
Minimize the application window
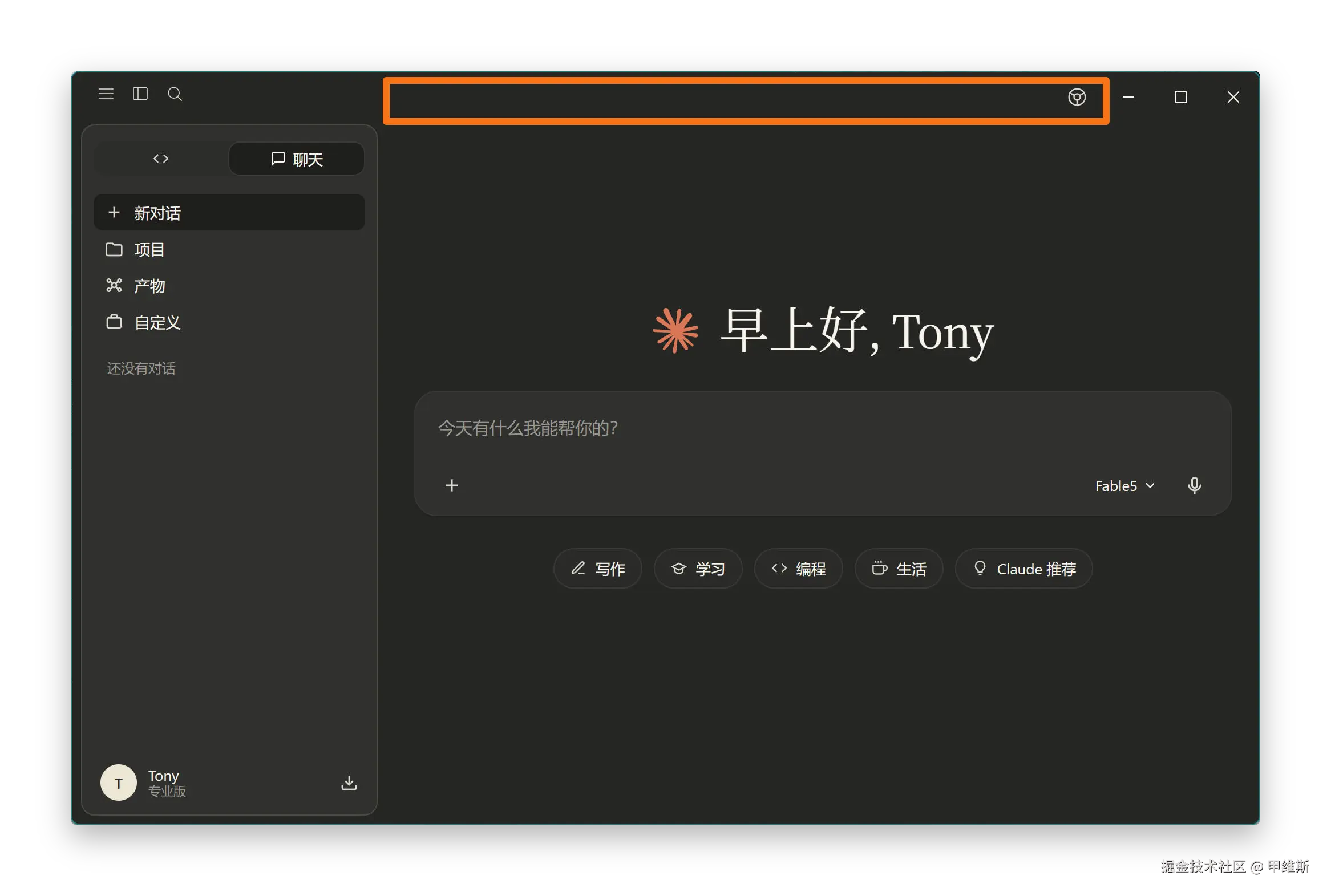[1128, 97]
